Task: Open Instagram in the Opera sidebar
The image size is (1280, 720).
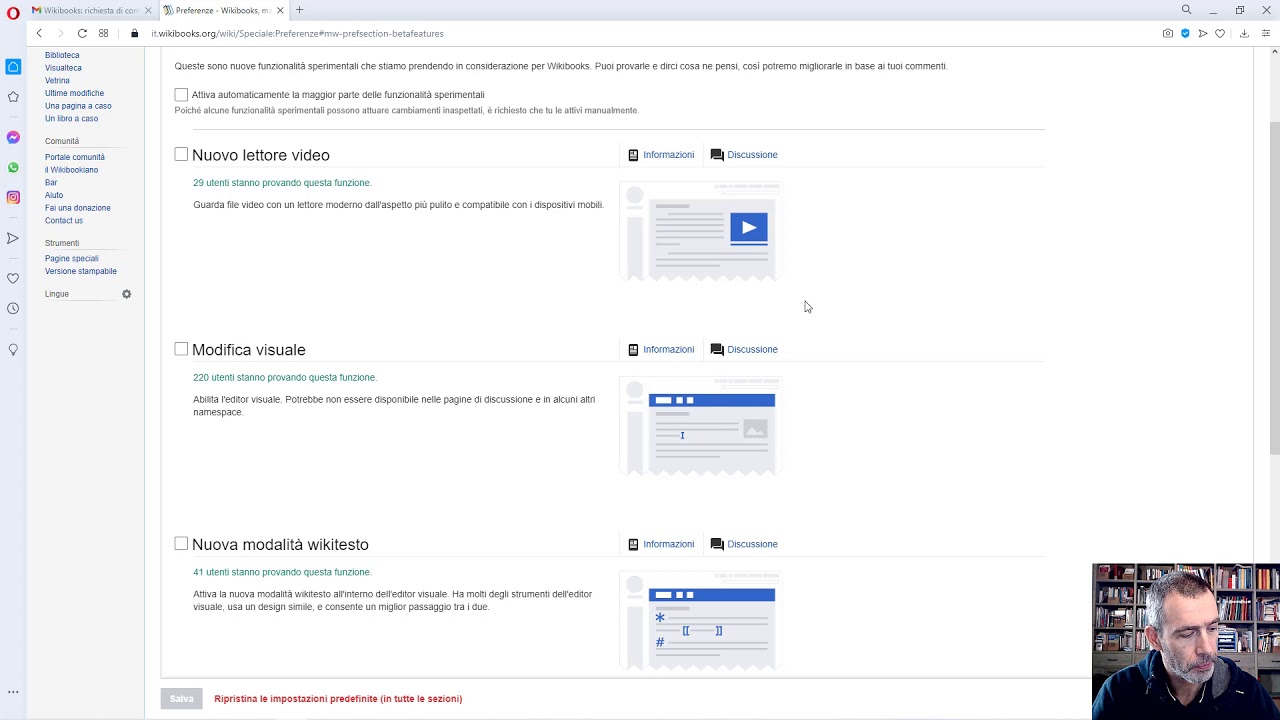Action: (x=13, y=197)
